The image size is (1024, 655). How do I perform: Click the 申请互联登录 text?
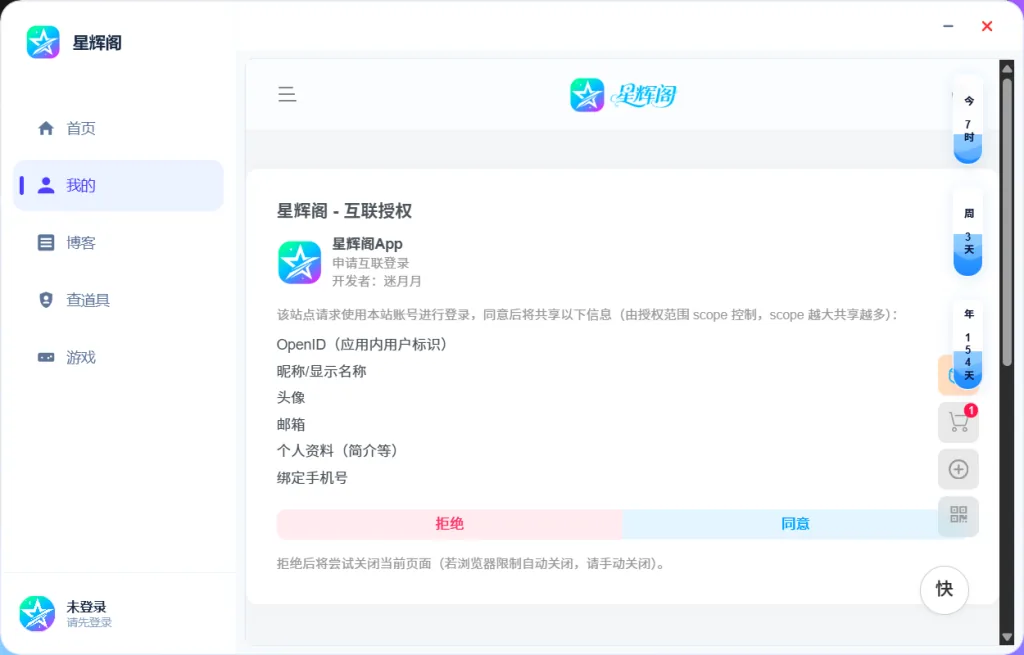click(x=370, y=263)
